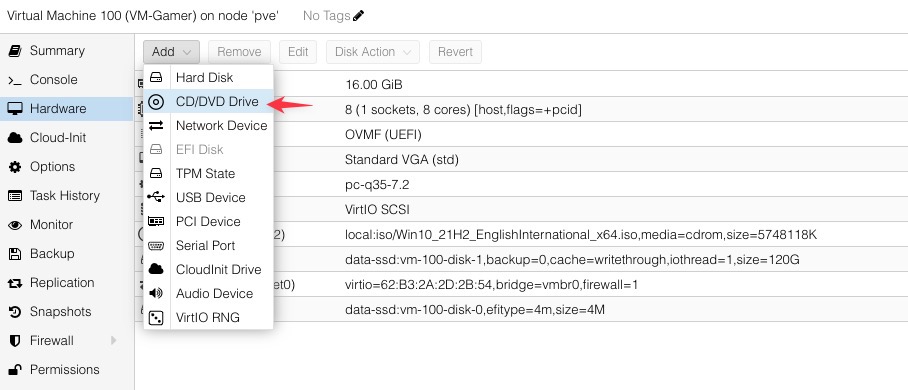Click the PCI Device card icon

[156, 221]
